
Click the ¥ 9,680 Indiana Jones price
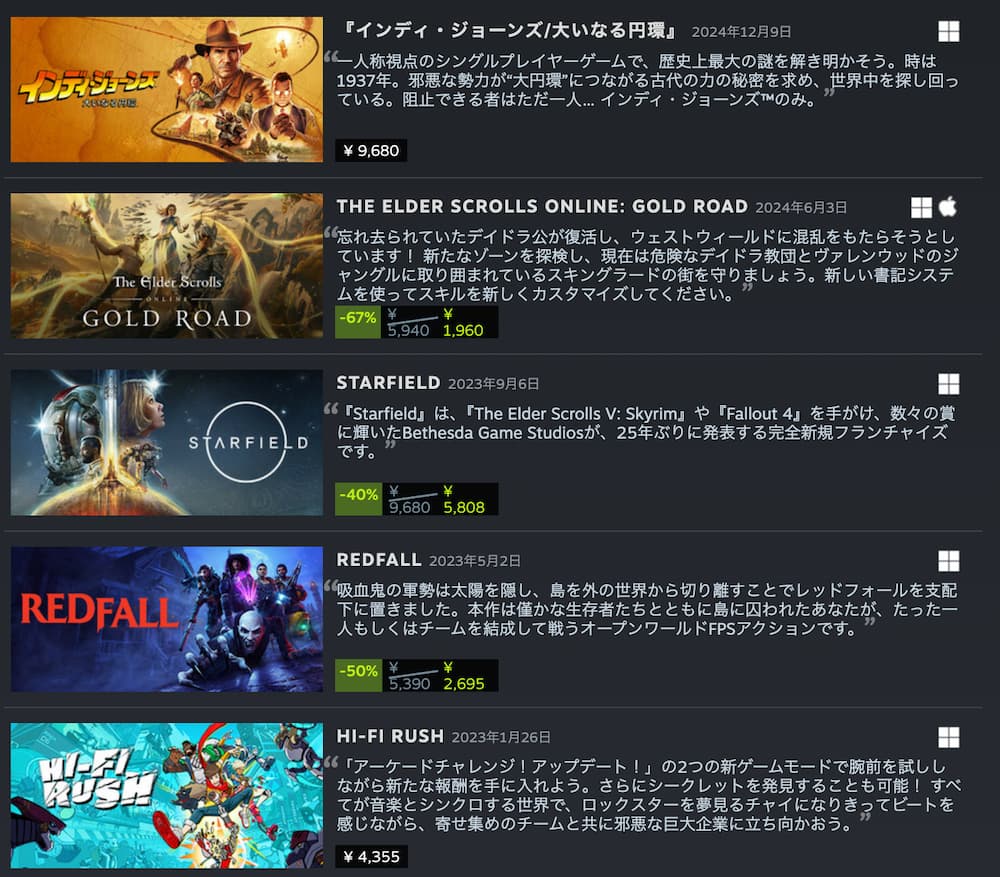coord(371,151)
